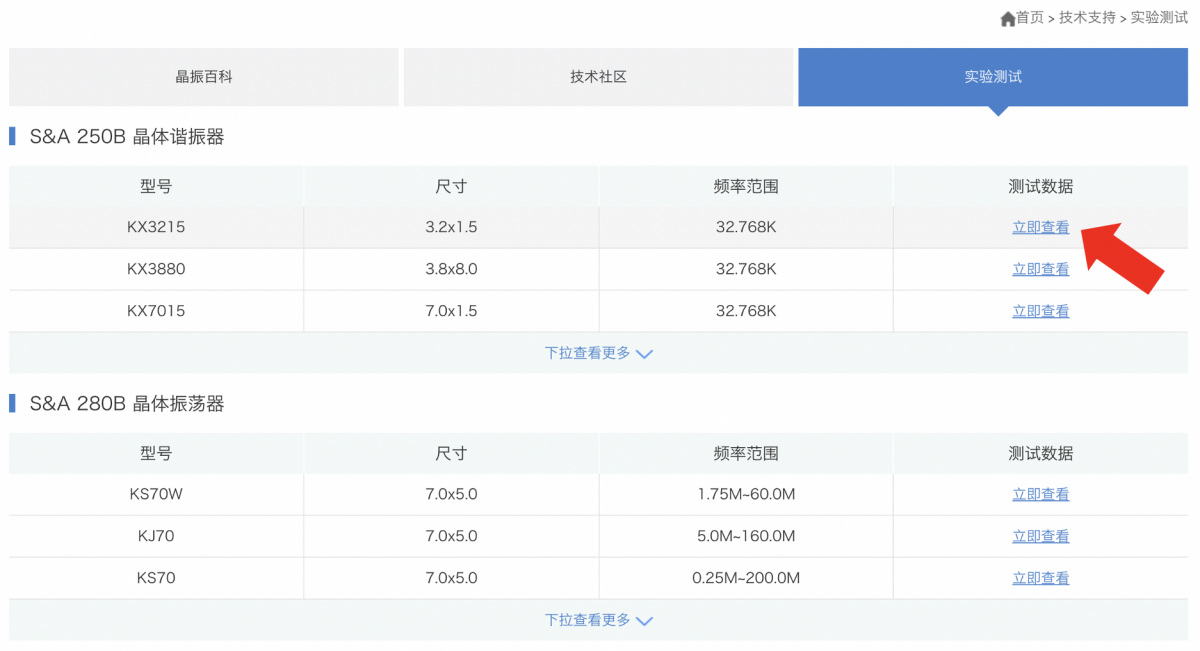Open 立即查看 link for KX3215

click(1040, 227)
